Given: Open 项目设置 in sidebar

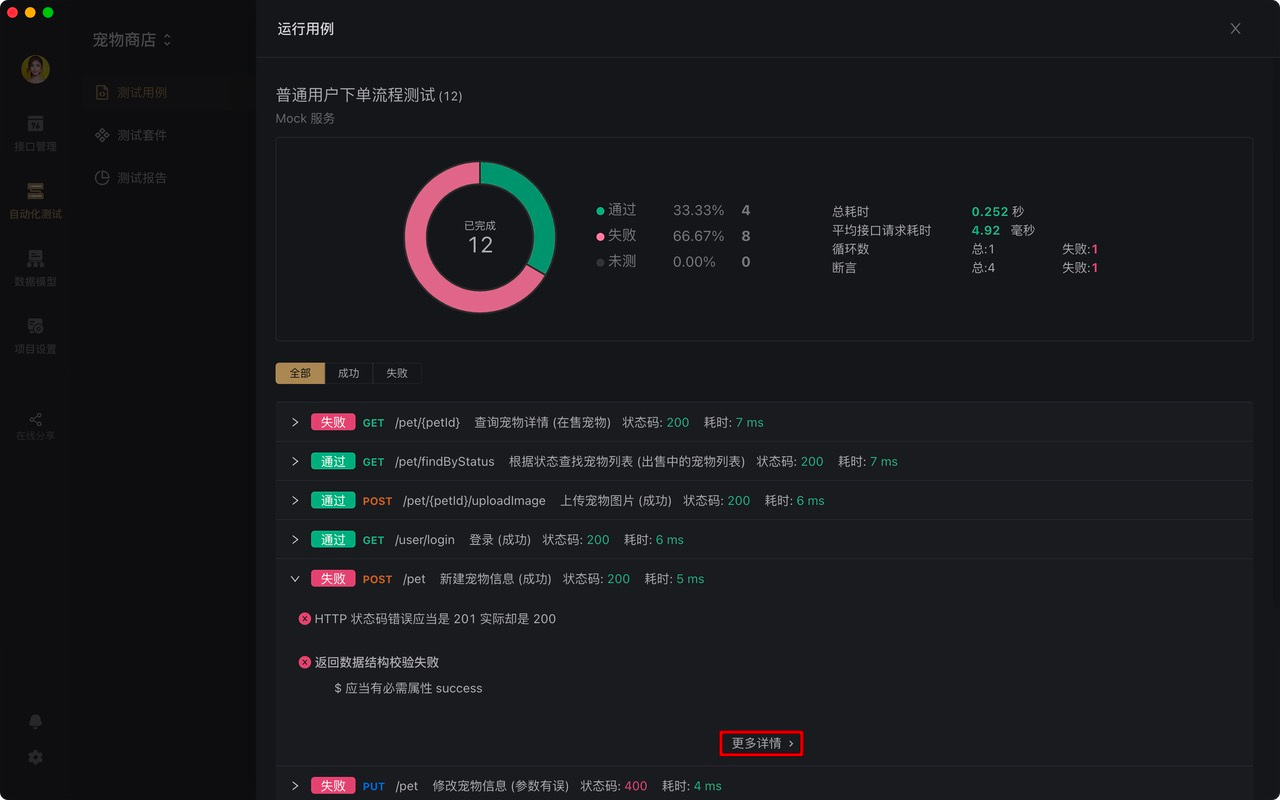Looking at the screenshot, I should pyautogui.click(x=35, y=335).
